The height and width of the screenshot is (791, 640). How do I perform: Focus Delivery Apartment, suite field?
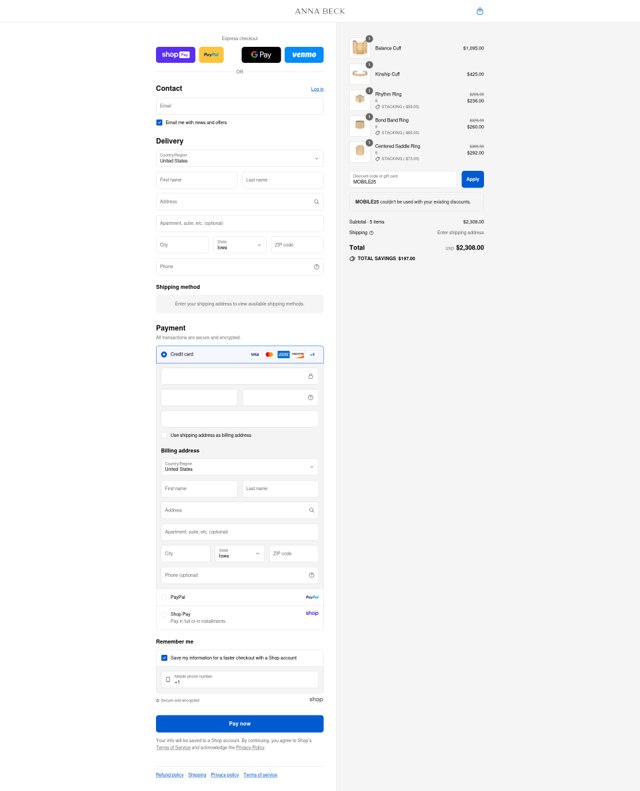pos(240,223)
